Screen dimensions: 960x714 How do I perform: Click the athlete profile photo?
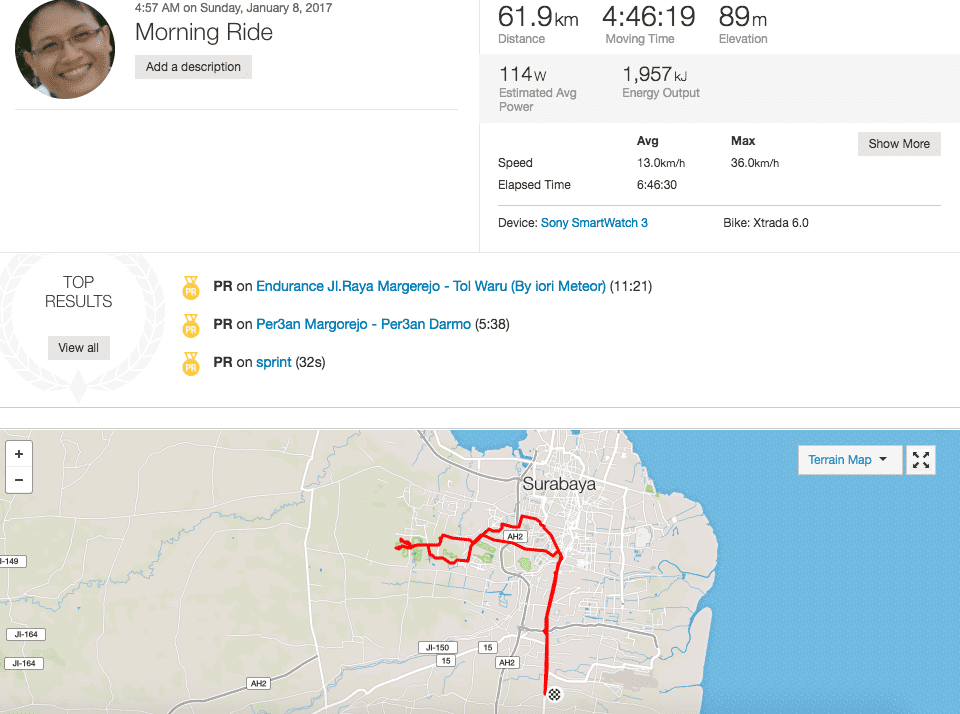tap(65, 49)
